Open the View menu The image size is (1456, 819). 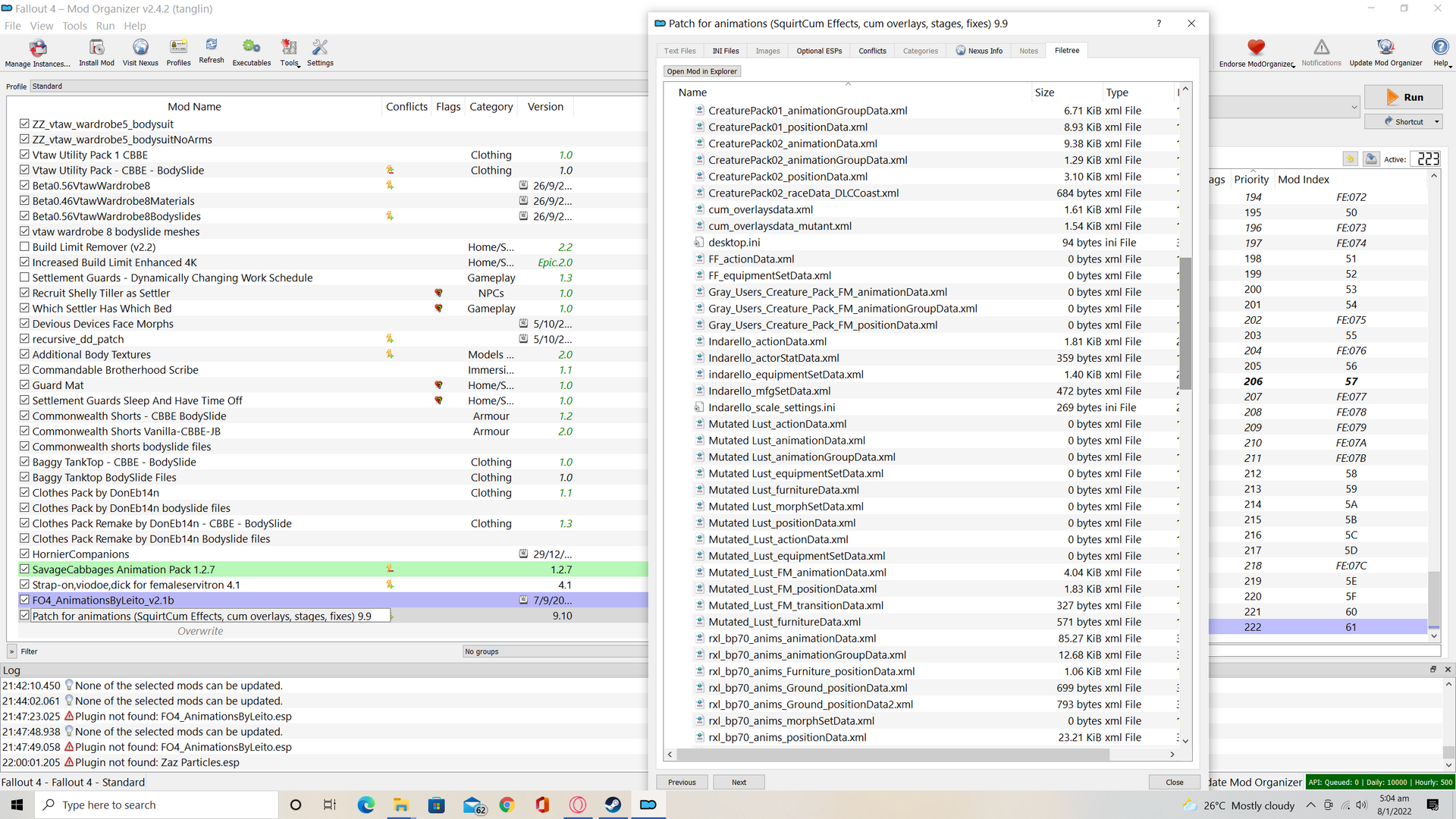pyautogui.click(x=42, y=26)
